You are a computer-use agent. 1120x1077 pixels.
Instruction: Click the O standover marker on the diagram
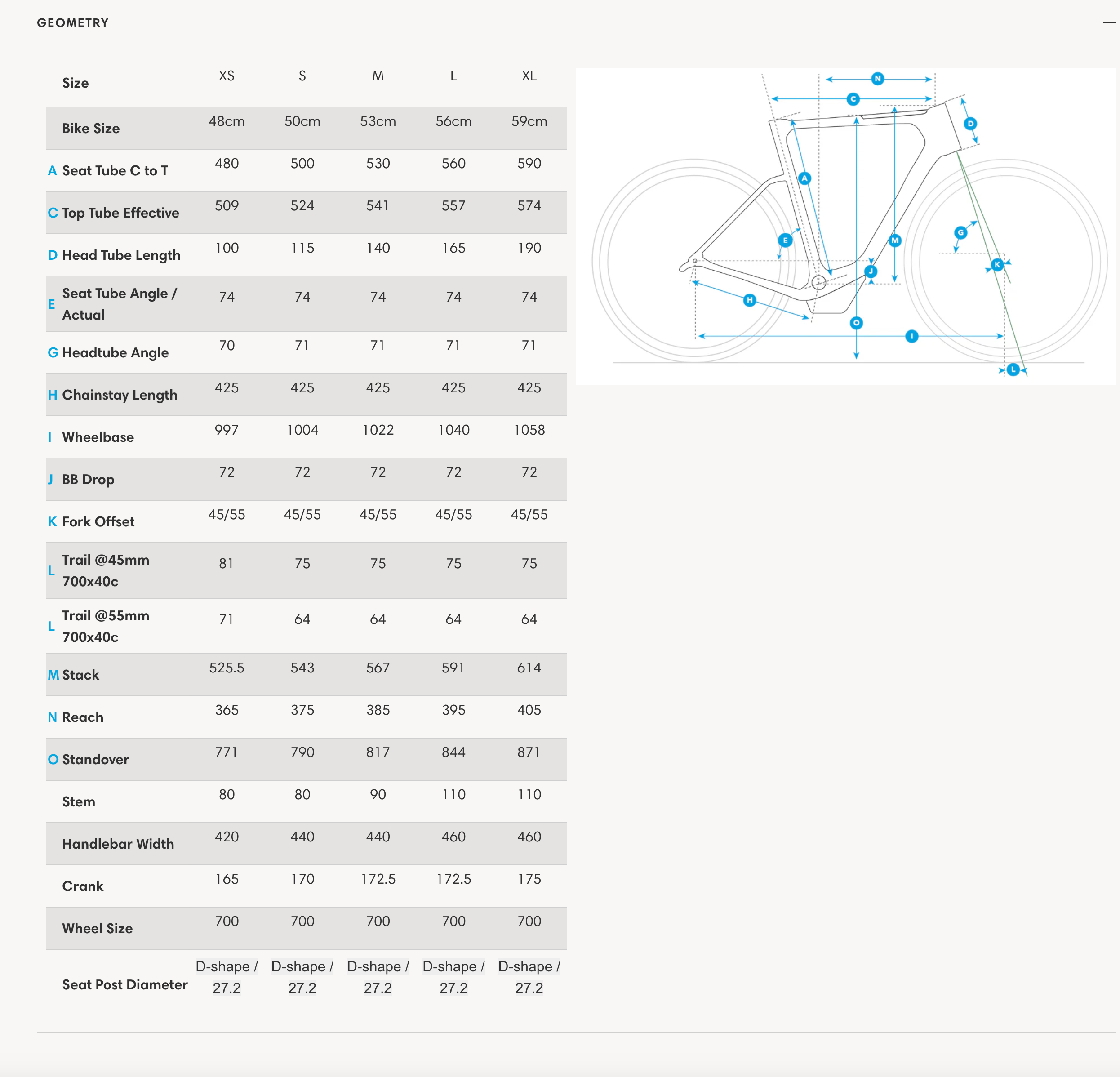[856, 323]
